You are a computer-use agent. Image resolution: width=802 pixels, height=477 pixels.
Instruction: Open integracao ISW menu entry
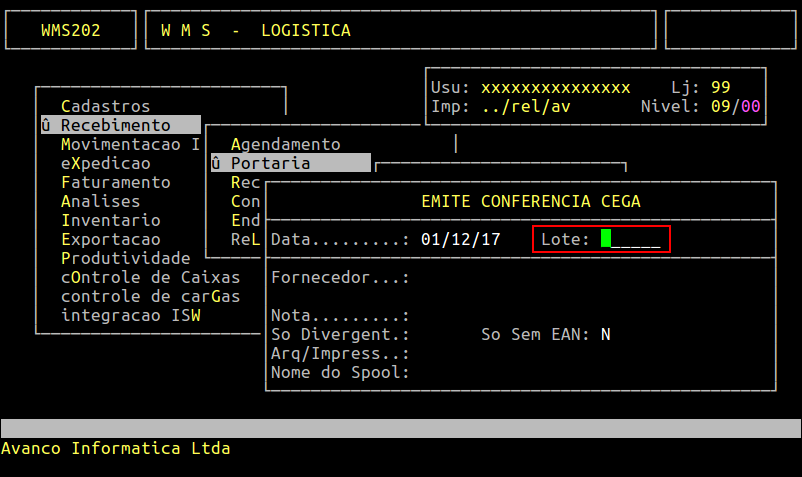pyautogui.click(x=130, y=315)
